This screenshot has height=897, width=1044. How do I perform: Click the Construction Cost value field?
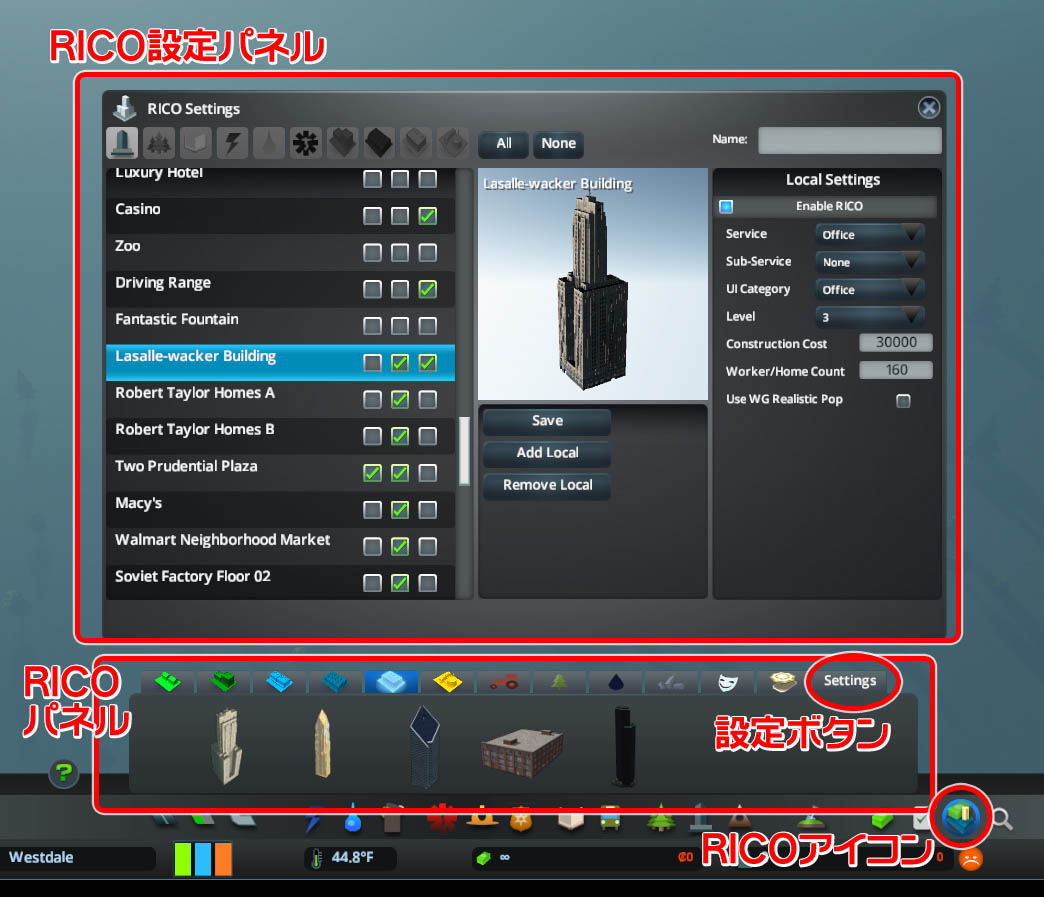coord(896,342)
